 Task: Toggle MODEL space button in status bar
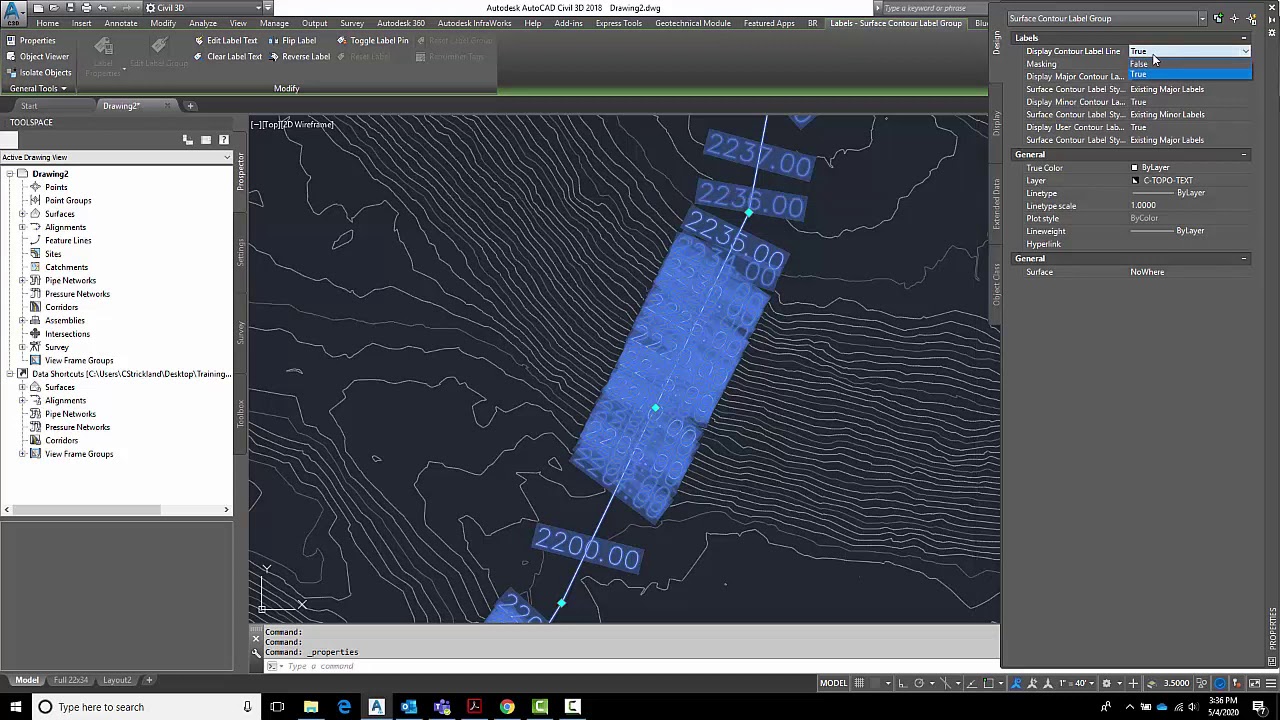tap(833, 683)
